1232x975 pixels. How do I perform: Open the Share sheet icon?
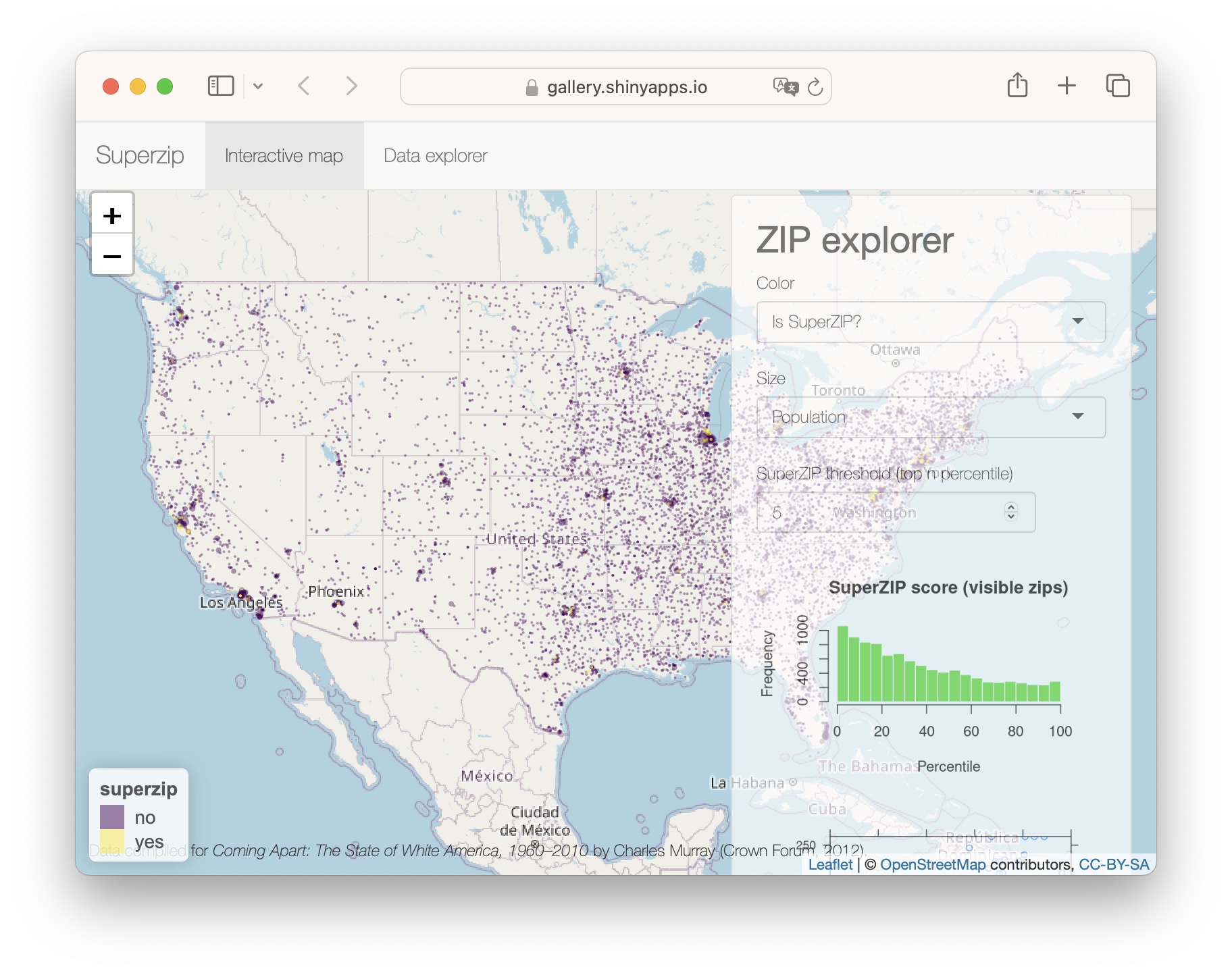(1017, 86)
